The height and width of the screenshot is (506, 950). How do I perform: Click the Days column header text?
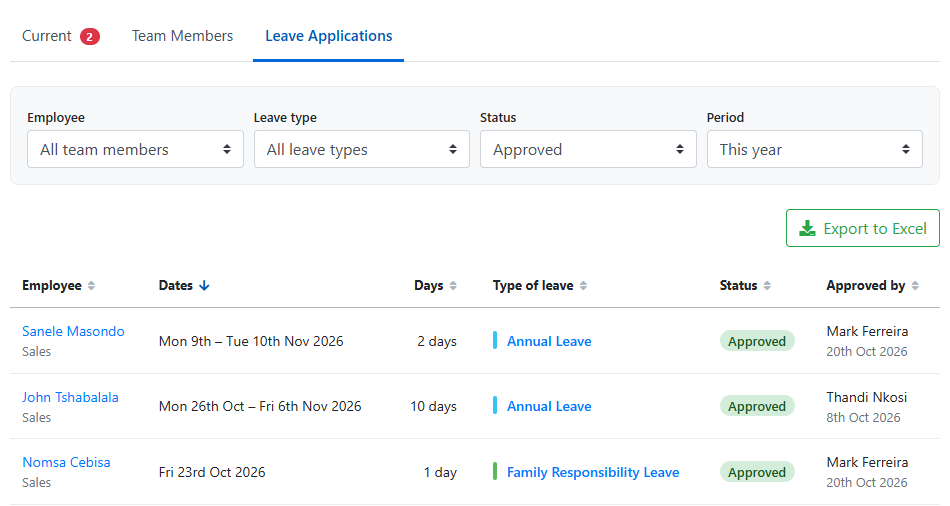coord(428,285)
